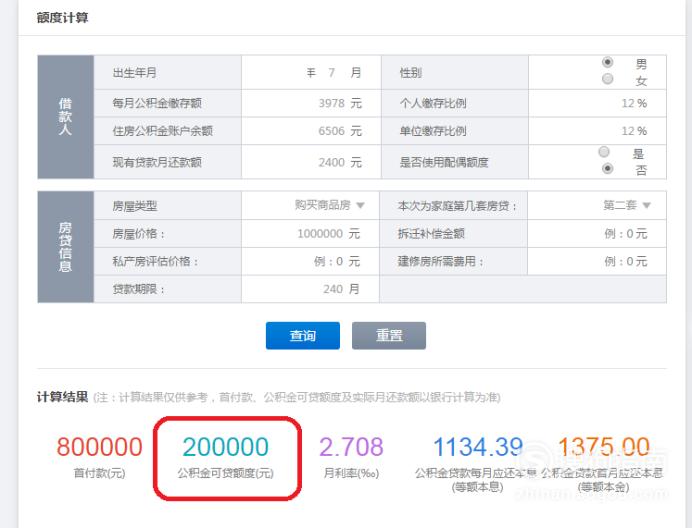Click the 住房公积金账户余额 field showing 6506
692x528 pixels.
311,131
